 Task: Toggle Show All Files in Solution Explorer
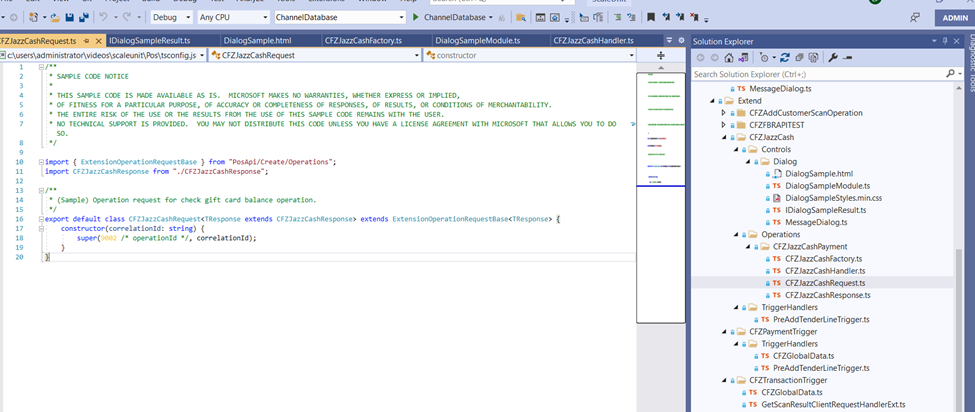click(x=812, y=58)
